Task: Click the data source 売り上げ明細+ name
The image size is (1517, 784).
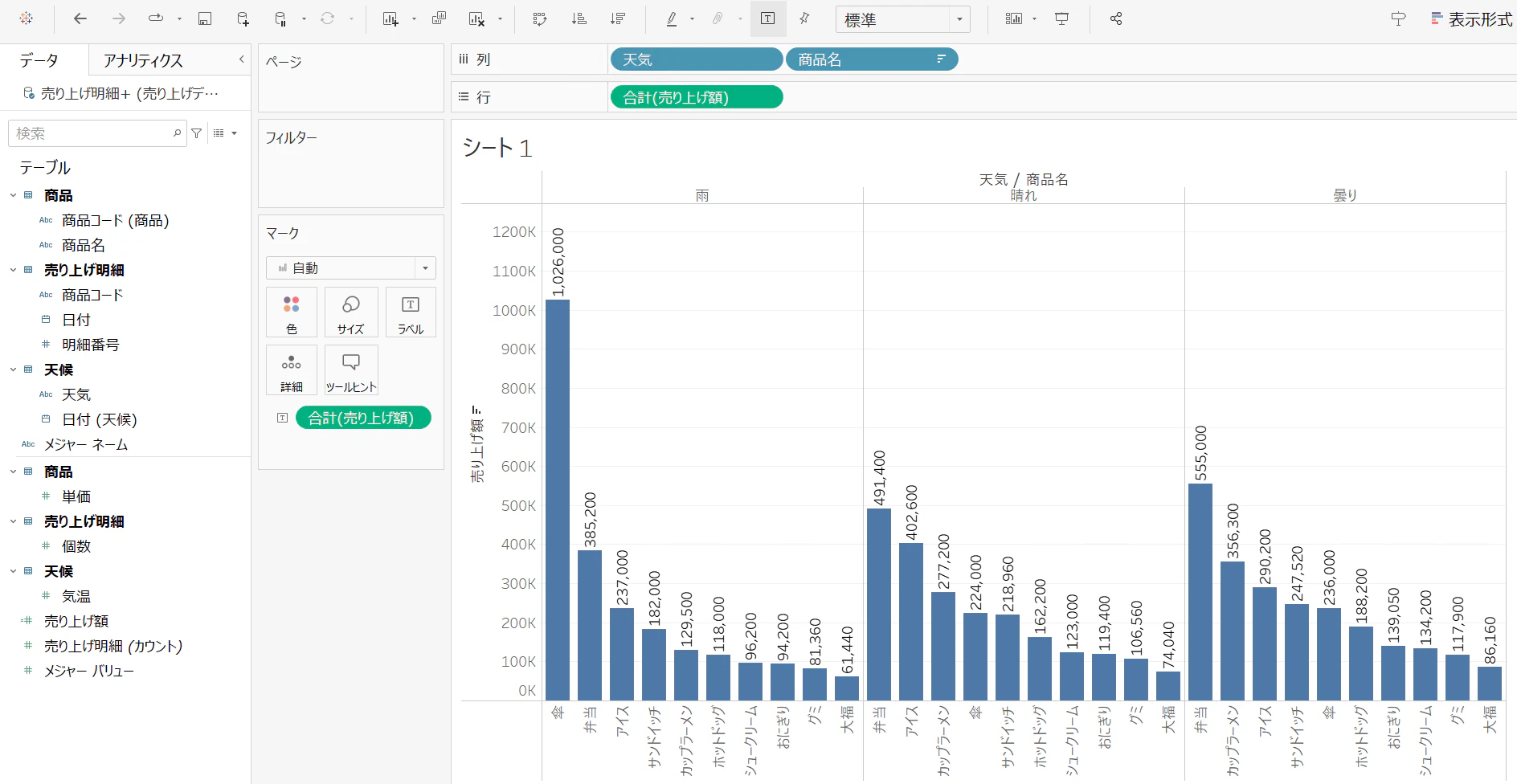Action: tap(129, 94)
